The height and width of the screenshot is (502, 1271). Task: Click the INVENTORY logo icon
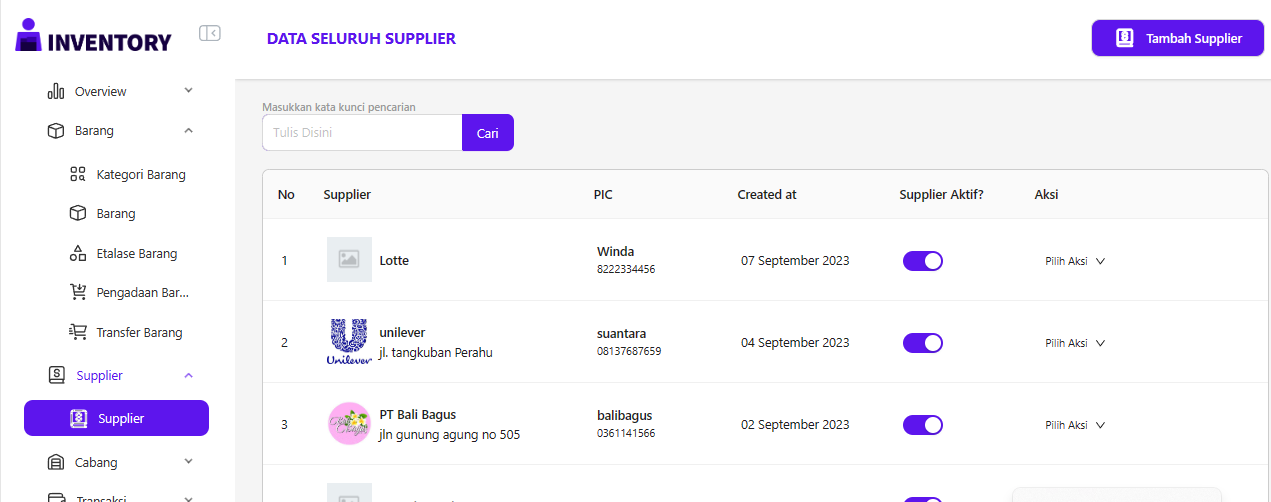point(30,35)
